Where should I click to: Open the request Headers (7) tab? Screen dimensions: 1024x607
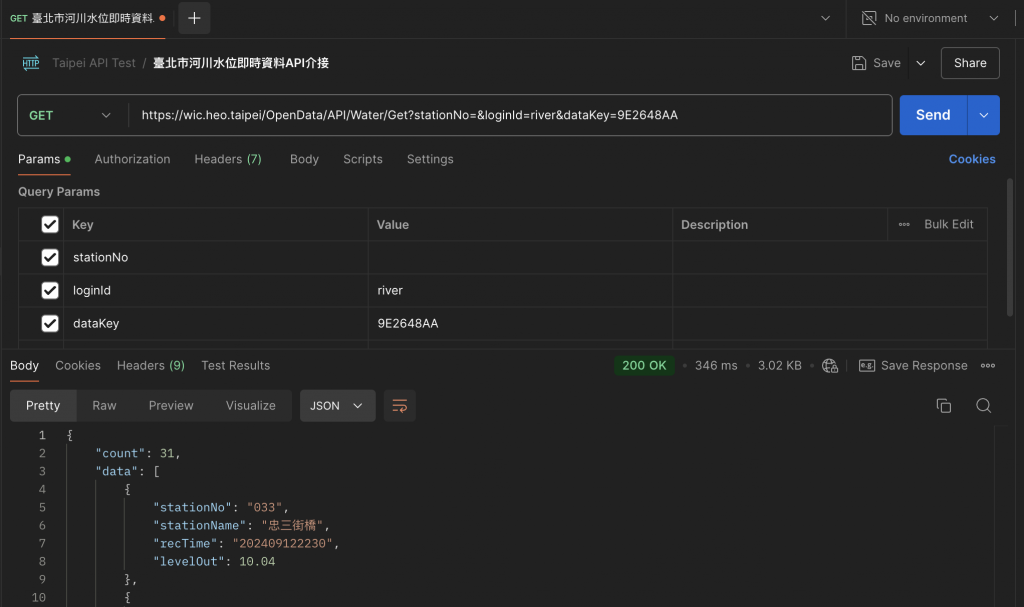coord(228,159)
